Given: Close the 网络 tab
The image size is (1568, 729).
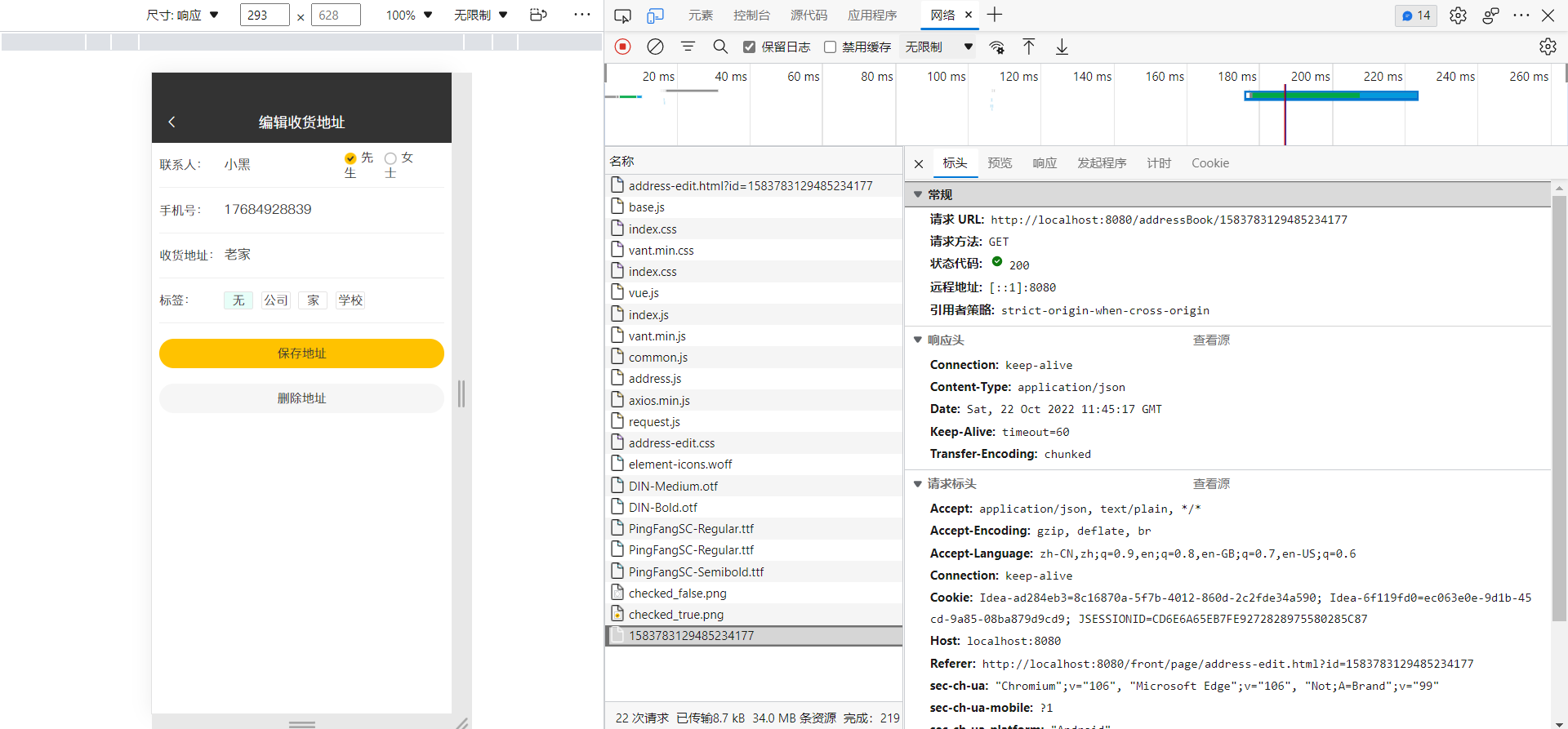Looking at the screenshot, I should coord(969,15).
